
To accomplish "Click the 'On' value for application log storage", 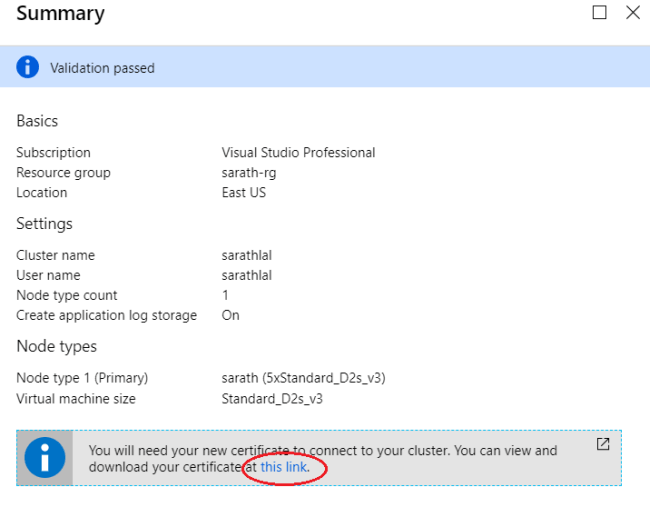I will [x=230, y=315].
